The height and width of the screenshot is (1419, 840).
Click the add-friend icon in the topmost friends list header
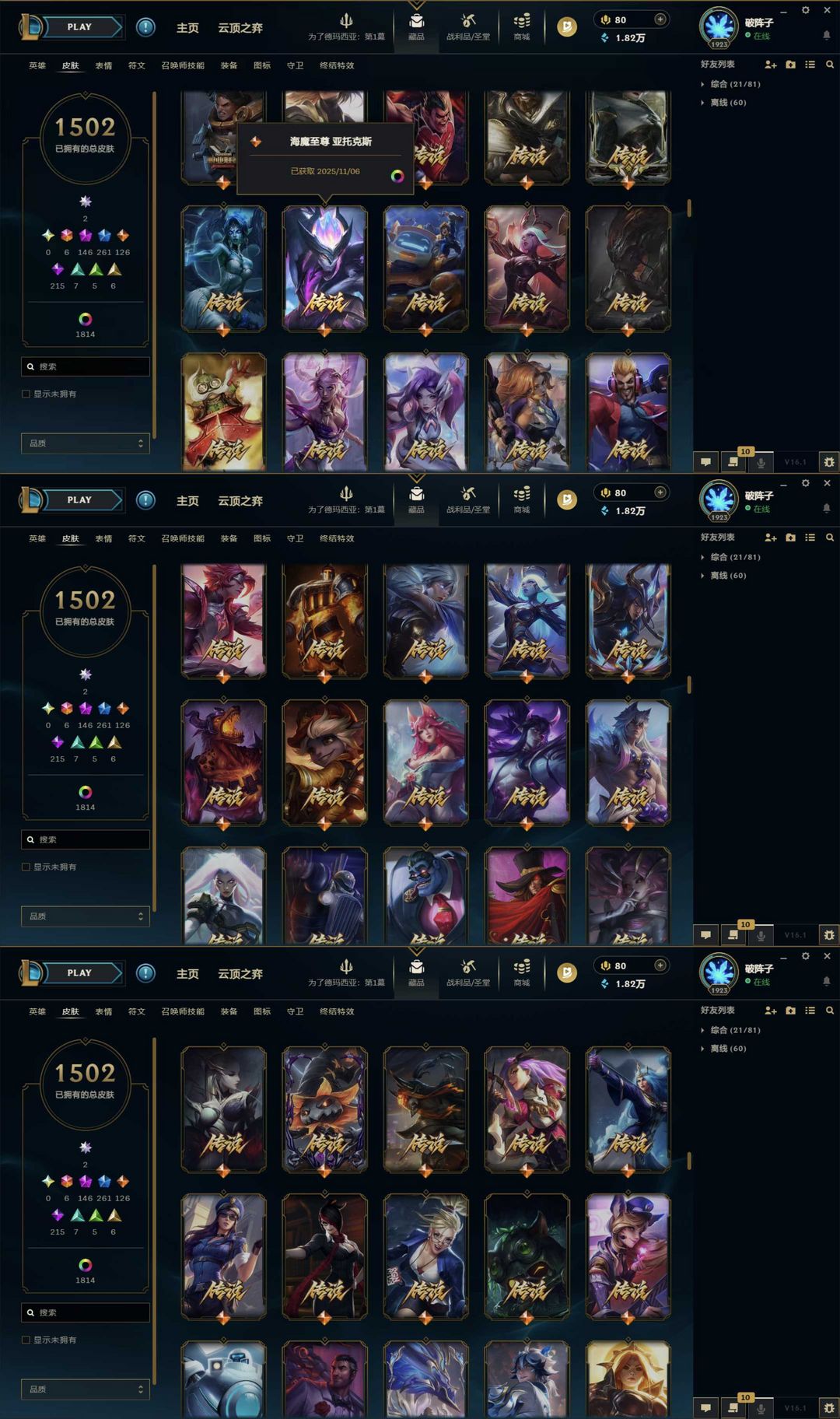[x=770, y=65]
